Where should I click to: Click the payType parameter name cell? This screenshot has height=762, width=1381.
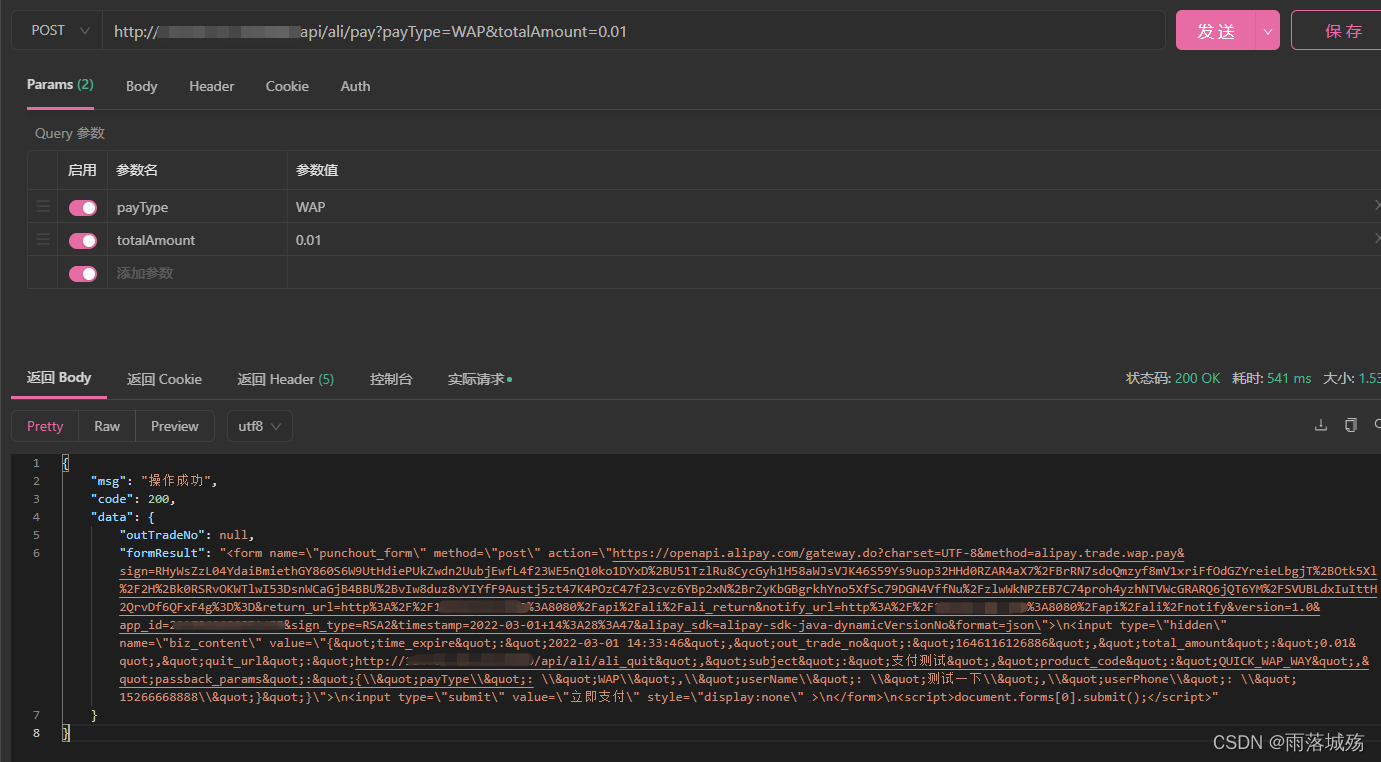tap(197, 207)
